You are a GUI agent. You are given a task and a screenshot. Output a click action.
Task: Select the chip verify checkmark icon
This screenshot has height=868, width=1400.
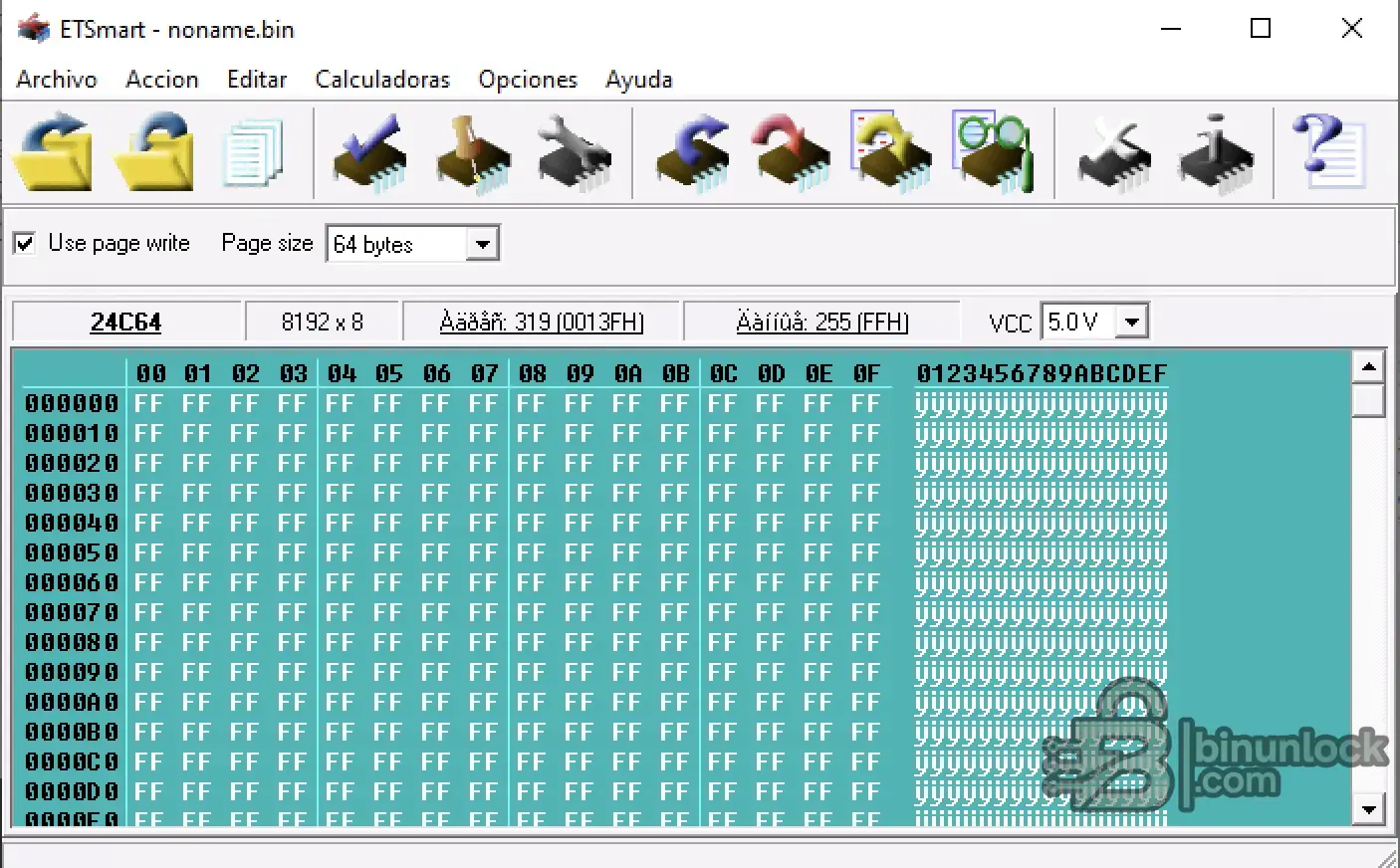pyautogui.click(x=370, y=152)
